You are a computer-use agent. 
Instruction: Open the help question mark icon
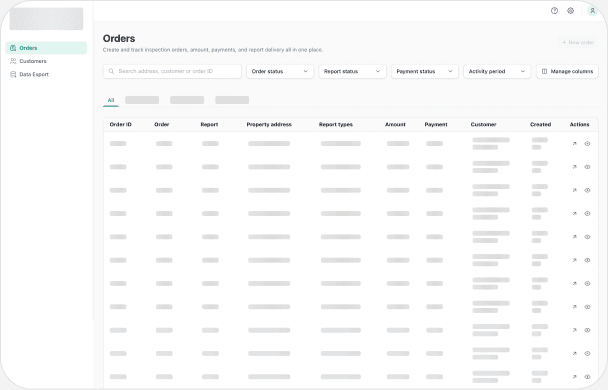tap(554, 11)
